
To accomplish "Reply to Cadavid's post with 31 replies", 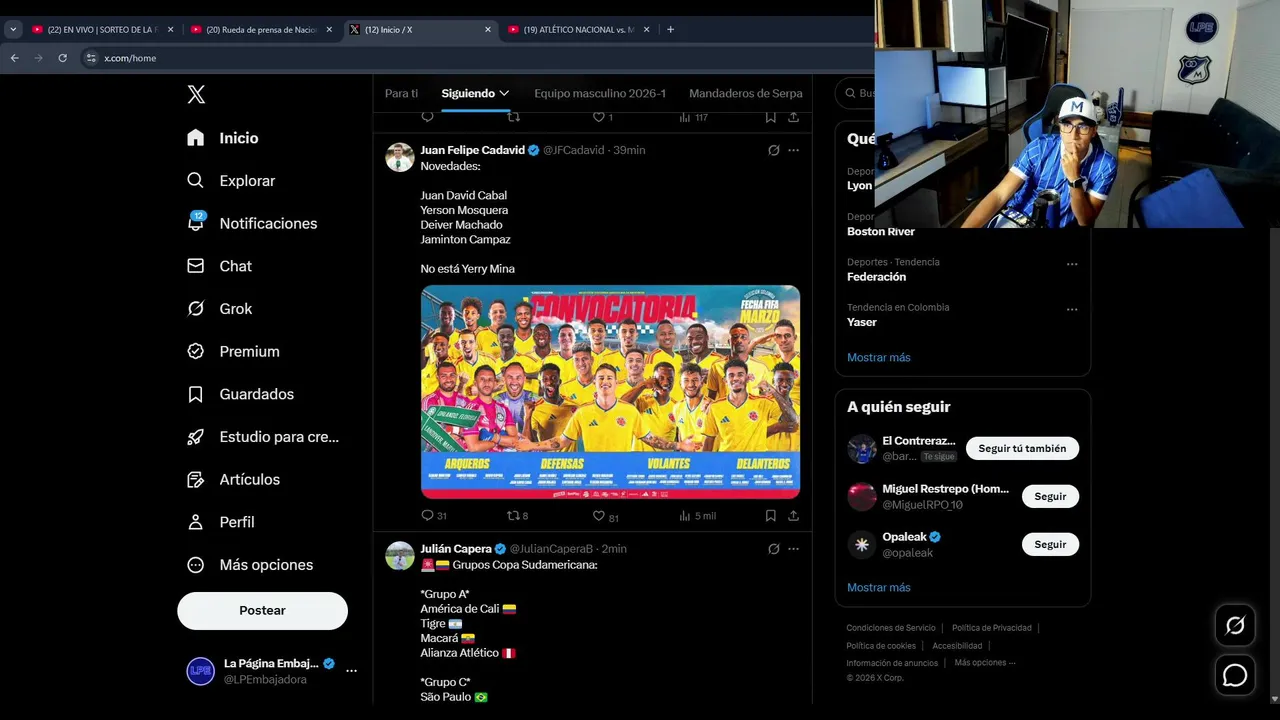I will coord(434,516).
